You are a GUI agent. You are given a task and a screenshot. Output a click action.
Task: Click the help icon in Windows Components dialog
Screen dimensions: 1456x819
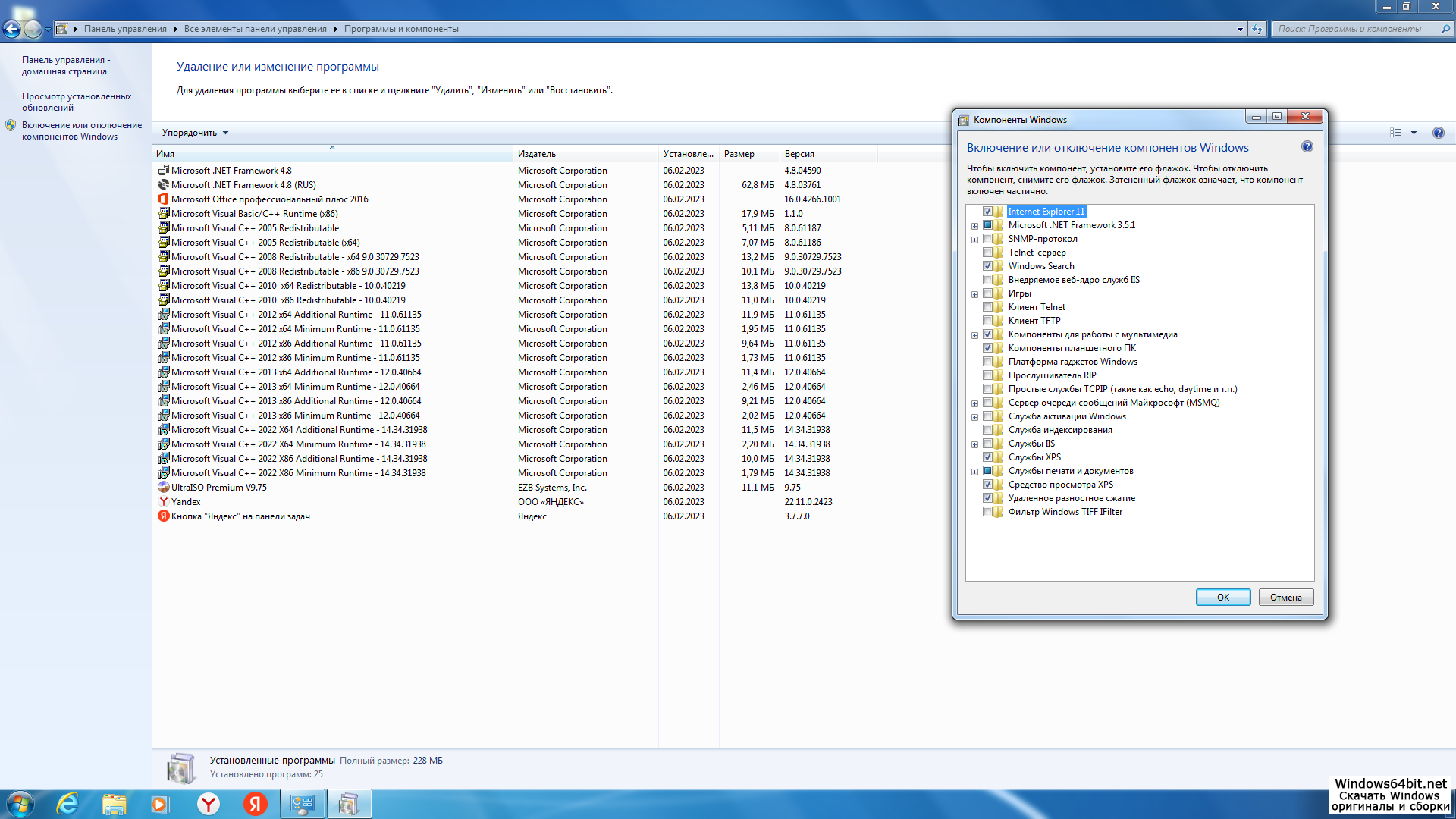pyautogui.click(x=1307, y=146)
